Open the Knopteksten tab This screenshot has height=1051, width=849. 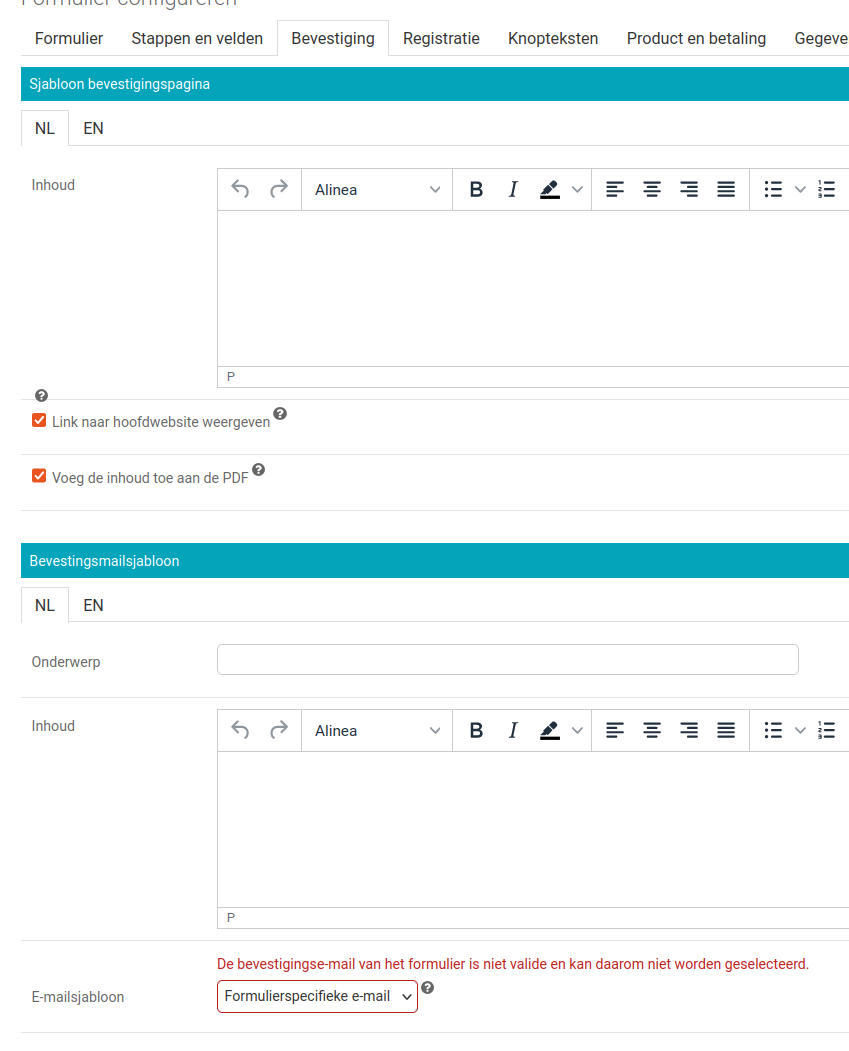pos(553,38)
